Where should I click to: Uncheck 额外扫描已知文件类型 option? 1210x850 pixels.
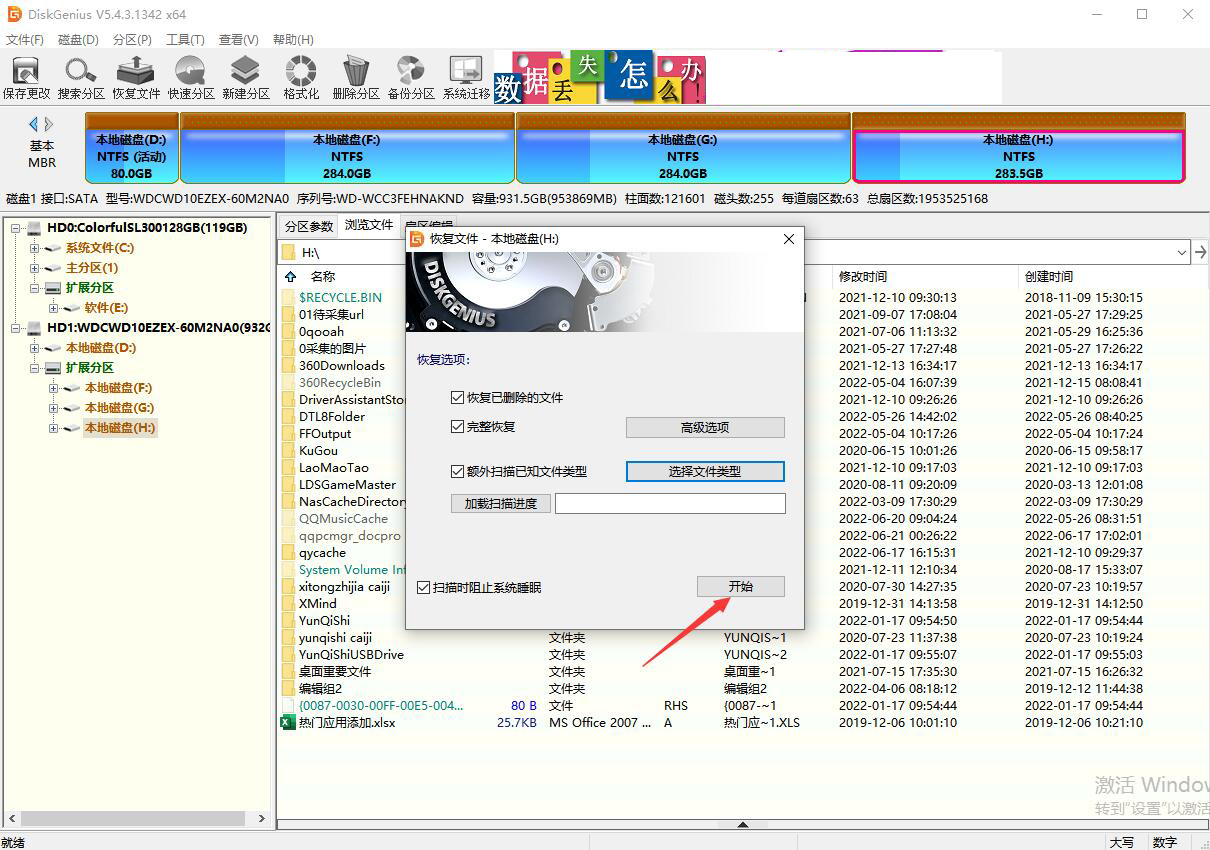pos(458,471)
